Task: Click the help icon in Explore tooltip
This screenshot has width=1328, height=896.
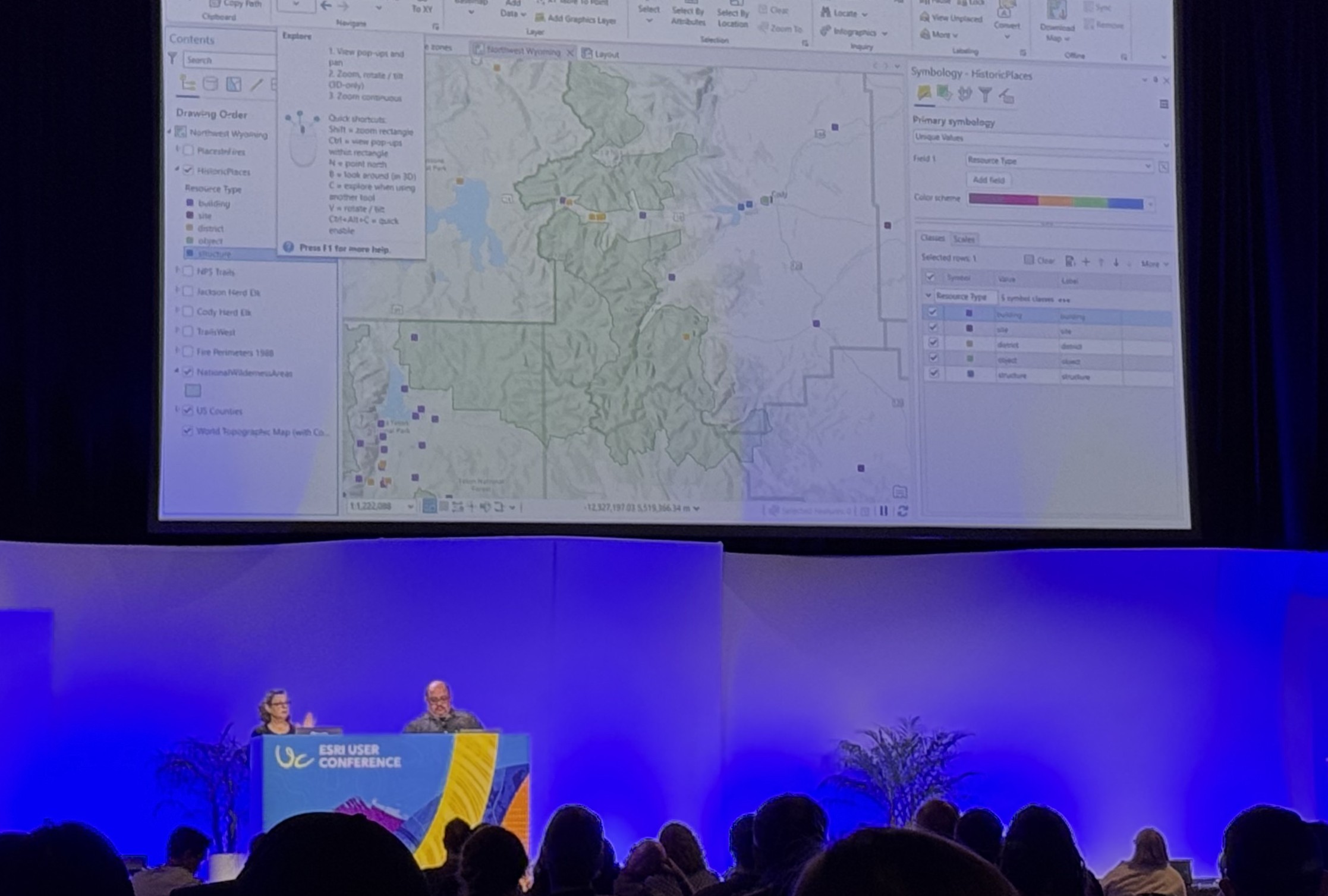Action: (288, 247)
